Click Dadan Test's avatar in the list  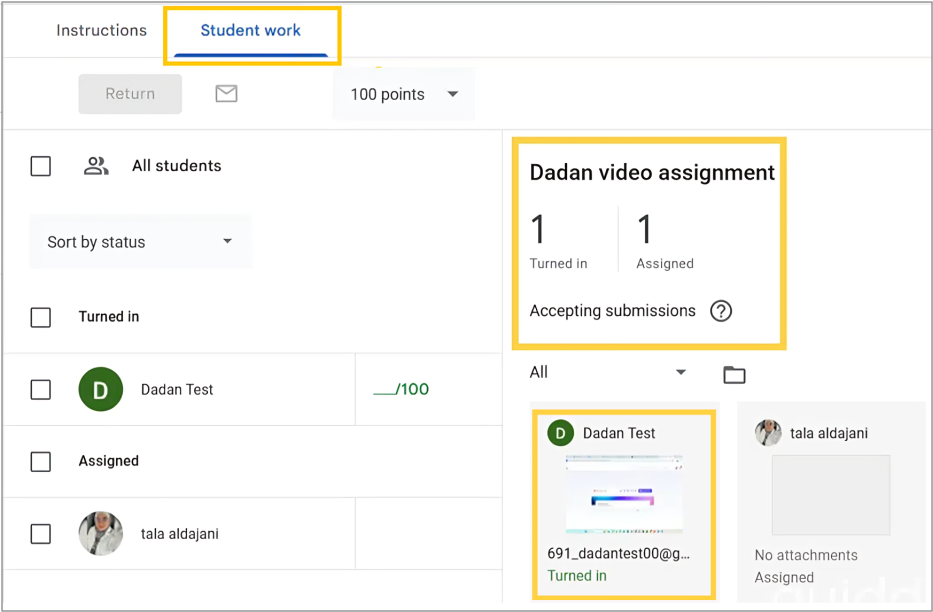click(x=100, y=389)
